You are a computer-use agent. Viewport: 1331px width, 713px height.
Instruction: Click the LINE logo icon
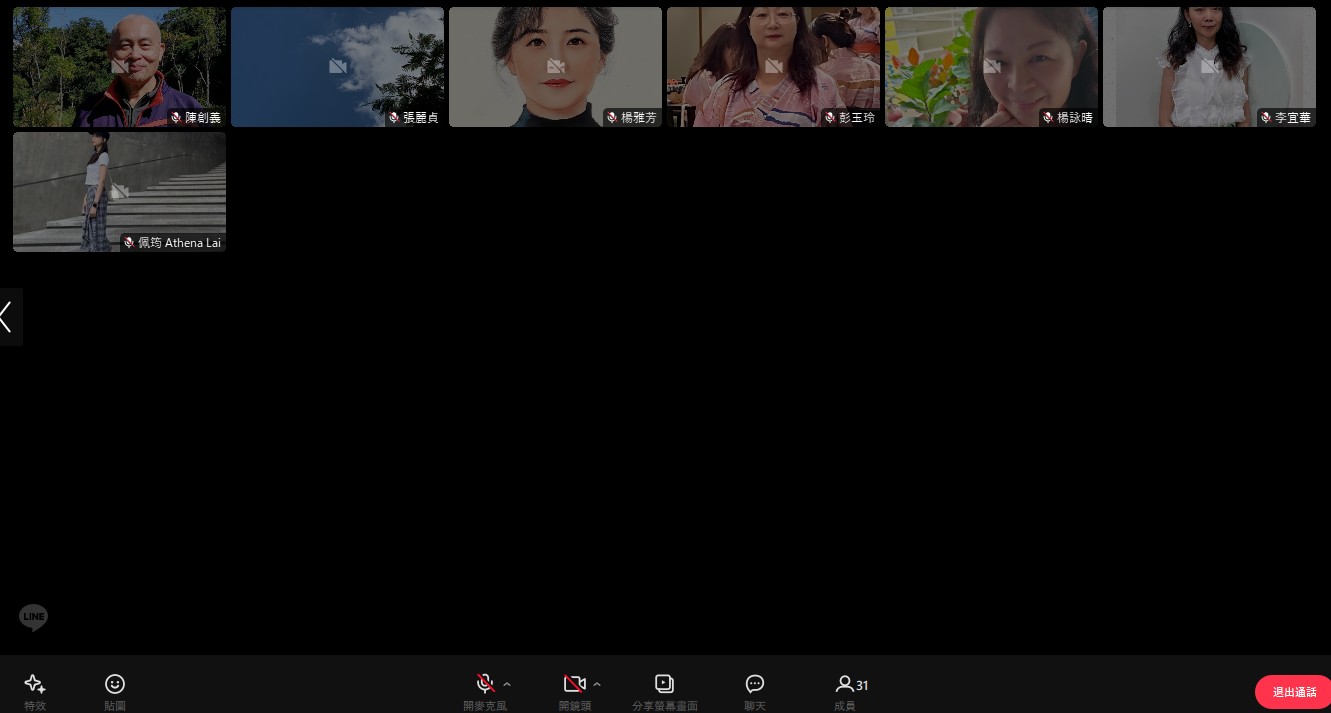tap(34, 618)
